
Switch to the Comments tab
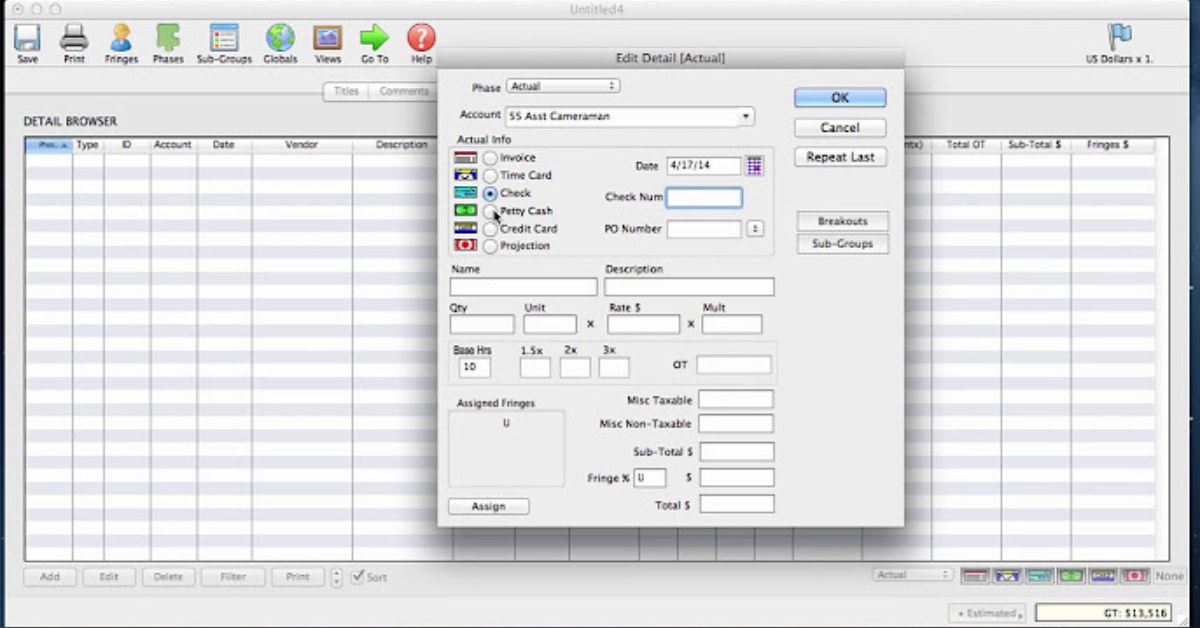403,91
